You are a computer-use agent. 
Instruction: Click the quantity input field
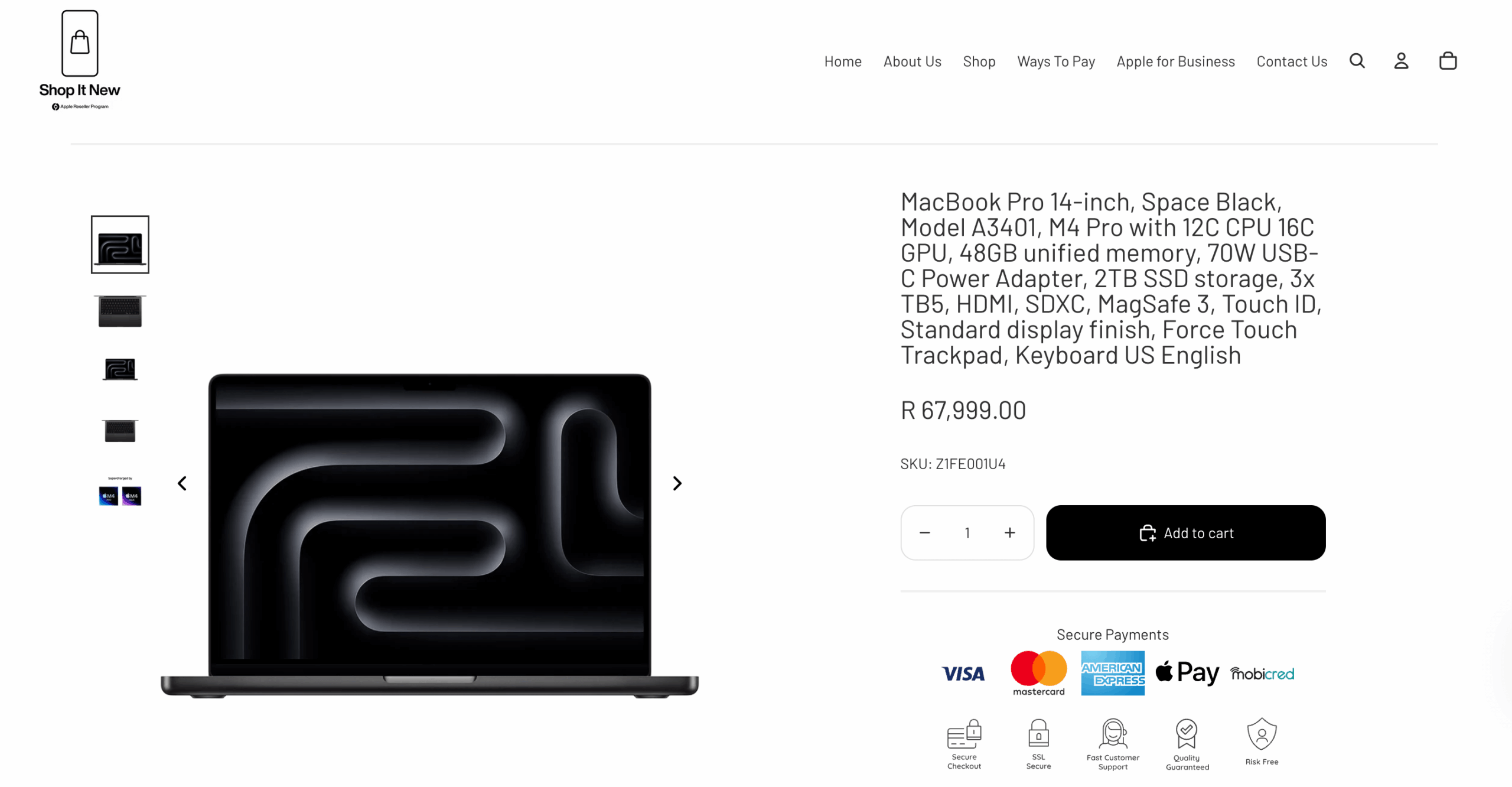coord(967,533)
